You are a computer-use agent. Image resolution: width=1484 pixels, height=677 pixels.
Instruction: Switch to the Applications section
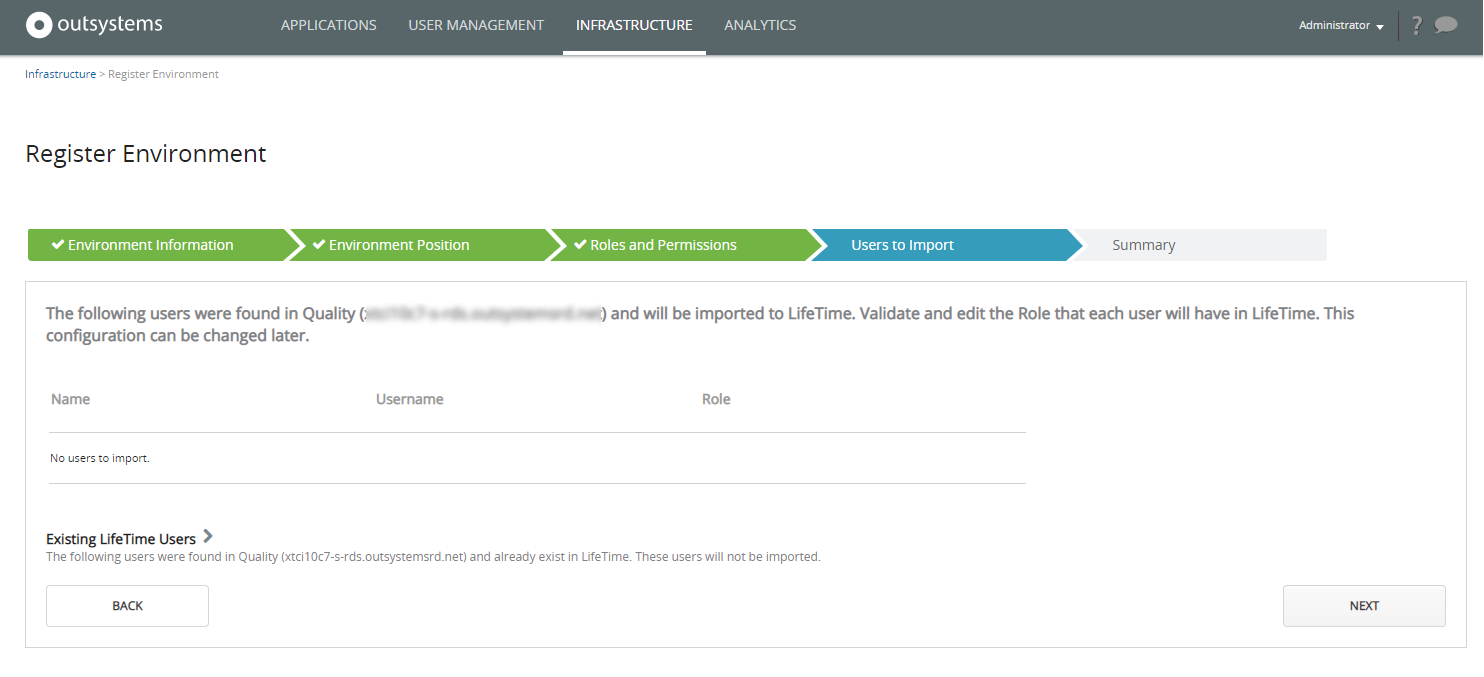coord(328,25)
